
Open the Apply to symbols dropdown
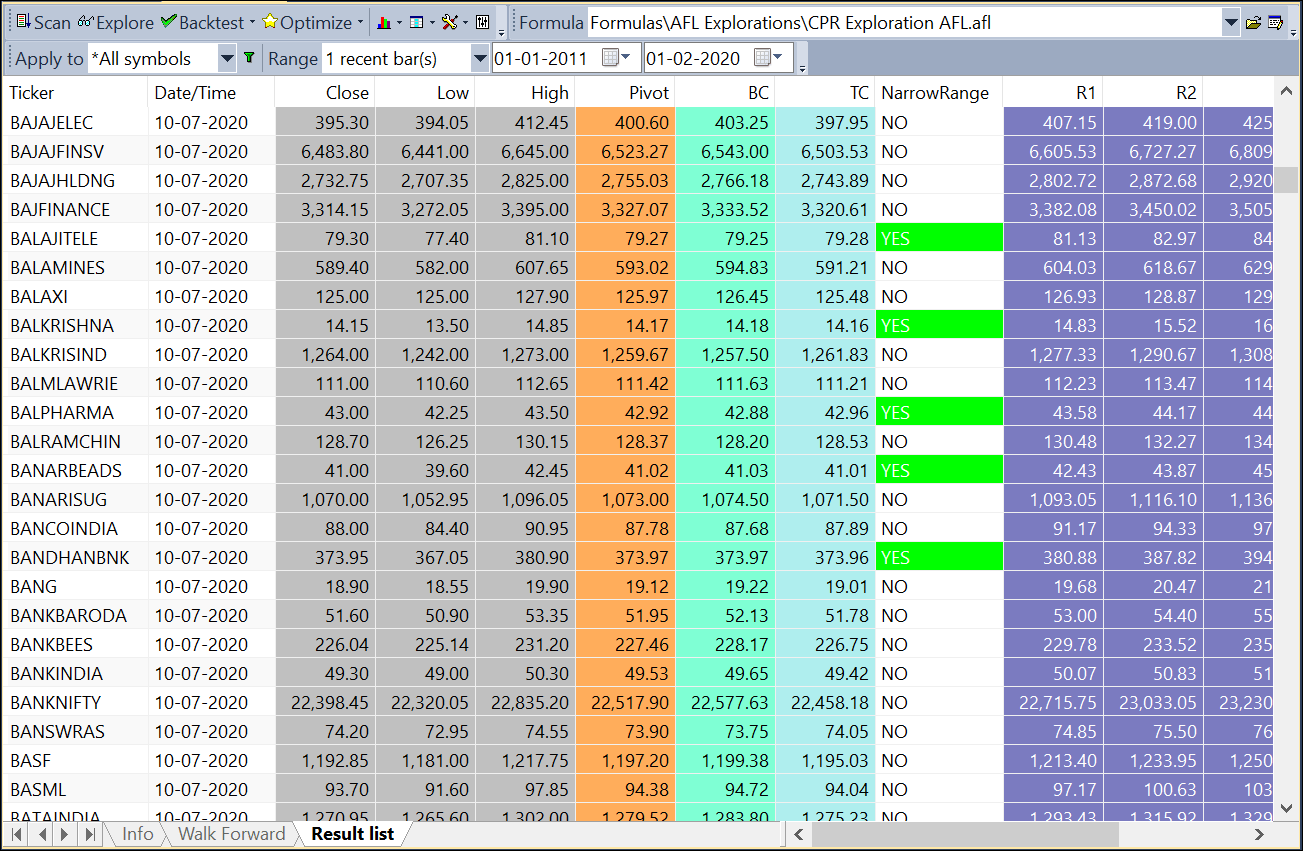pos(227,58)
